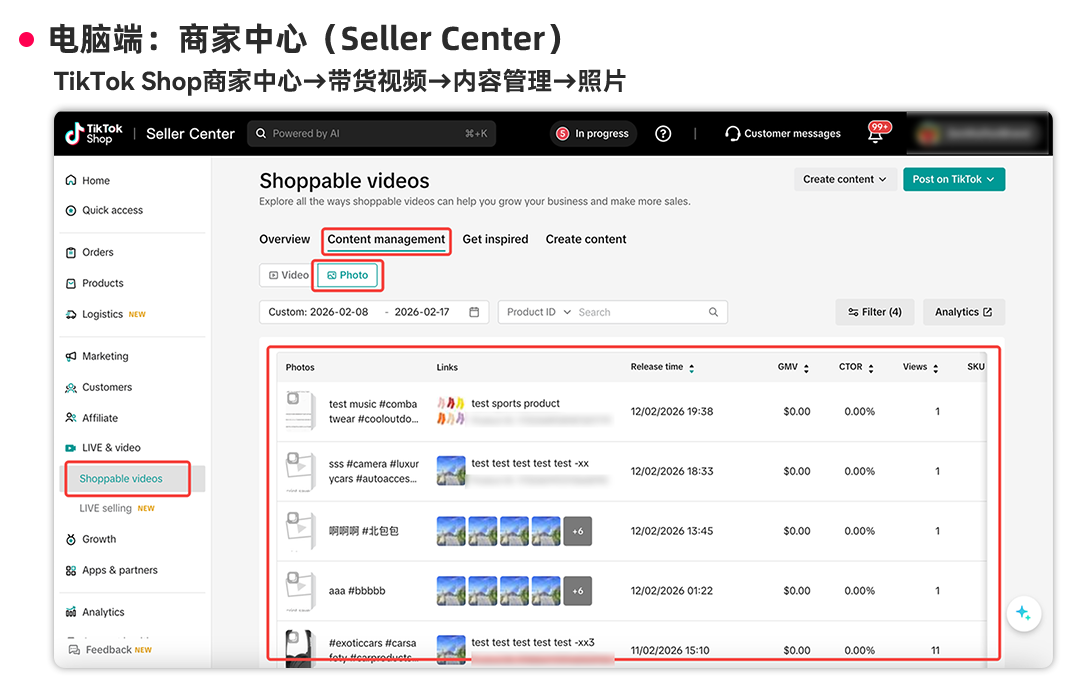Click the Seller Center title link

pos(190,134)
